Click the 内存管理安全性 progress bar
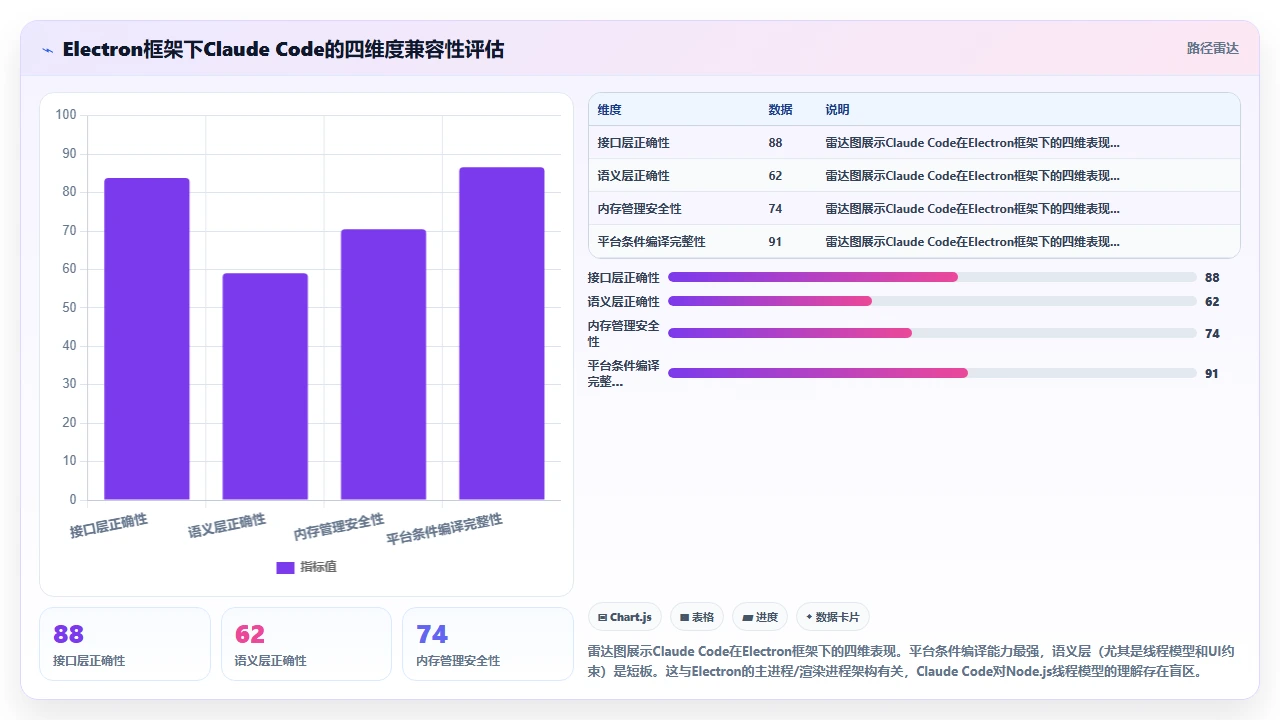 click(x=932, y=333)
